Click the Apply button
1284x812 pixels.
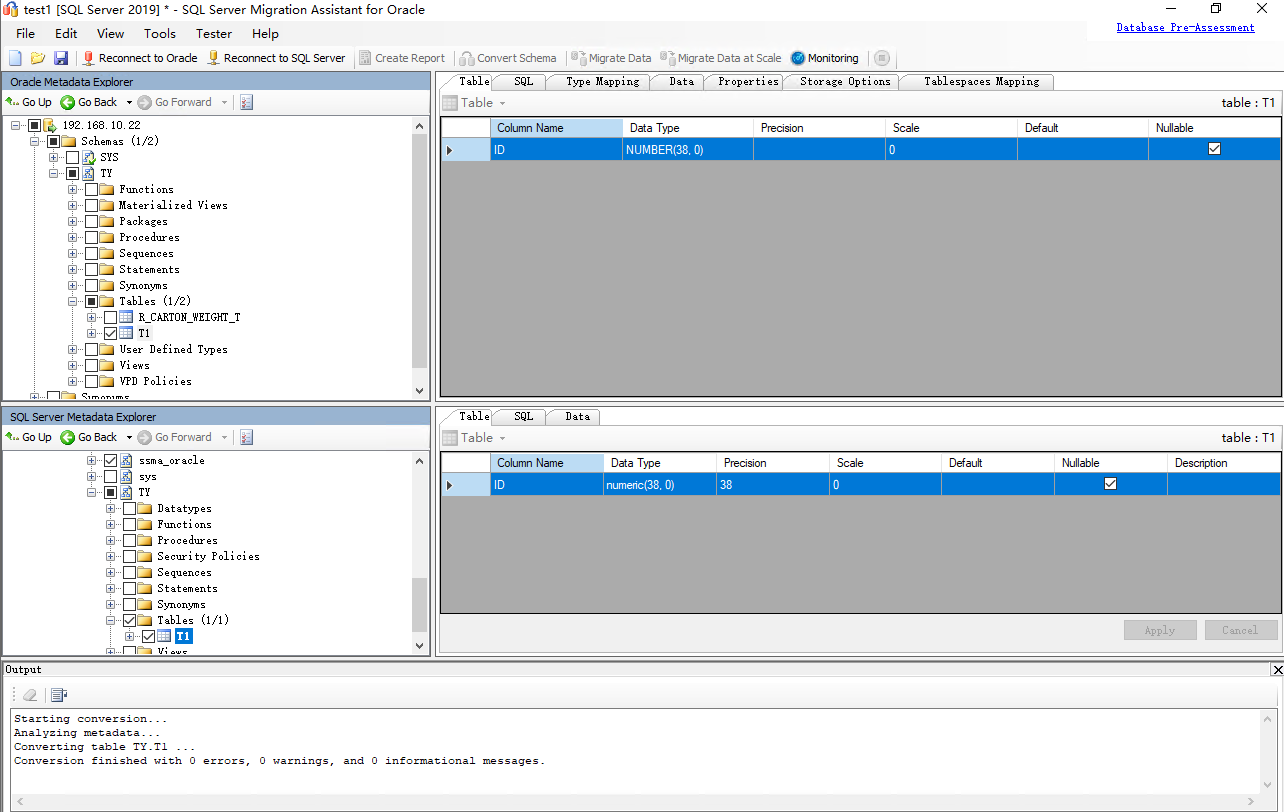click(1160, 630)
